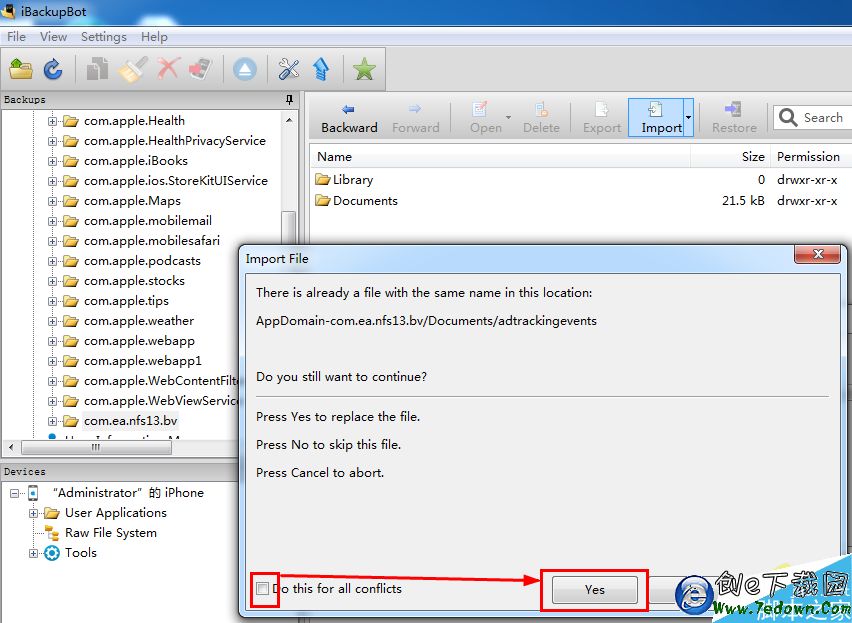
Task: Sort the list by the Name column
Action: [x=500, y=157]
